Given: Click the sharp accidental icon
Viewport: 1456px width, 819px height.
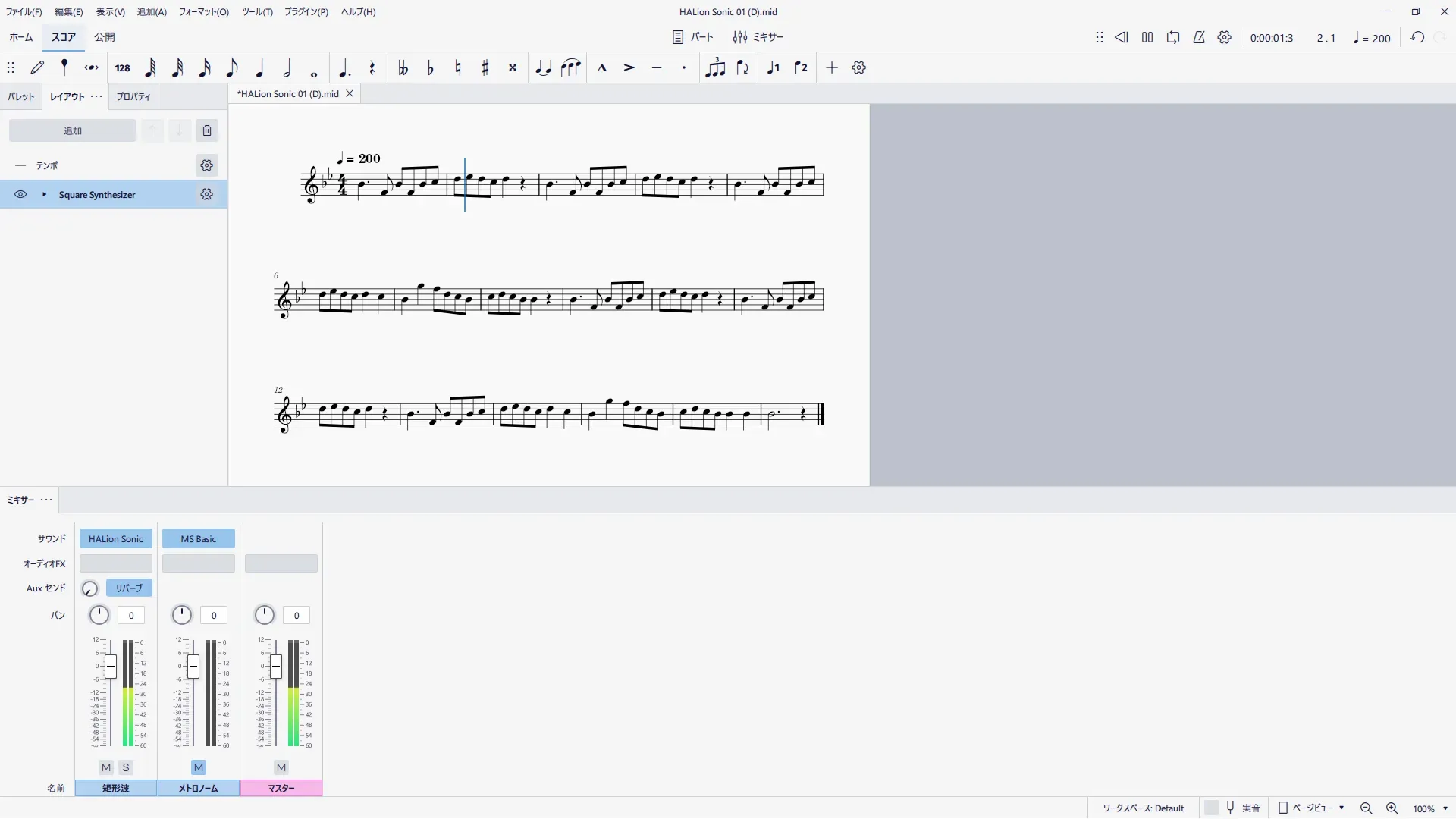Looking at the screenshot, I should 485,68.
